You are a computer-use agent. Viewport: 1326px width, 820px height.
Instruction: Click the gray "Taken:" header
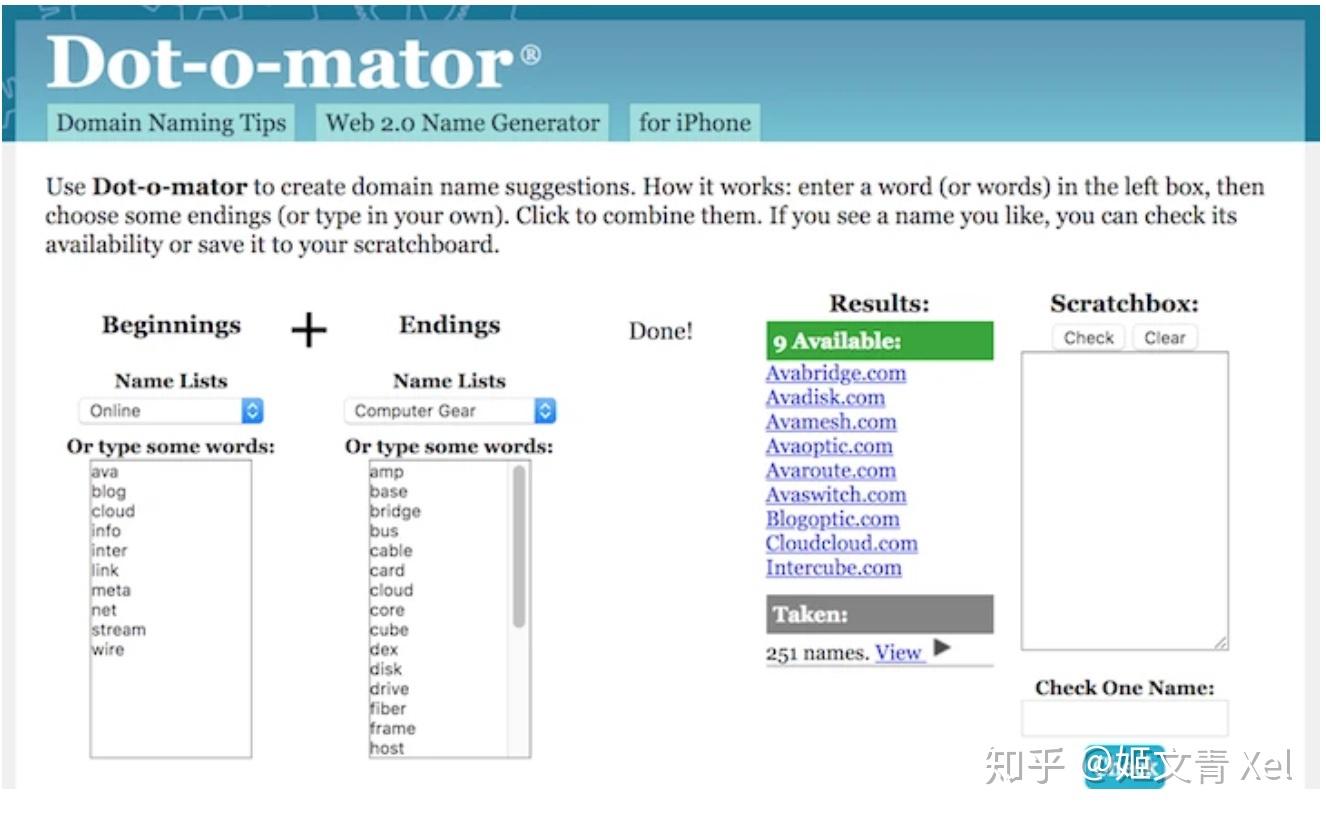(x=880, y=615)
